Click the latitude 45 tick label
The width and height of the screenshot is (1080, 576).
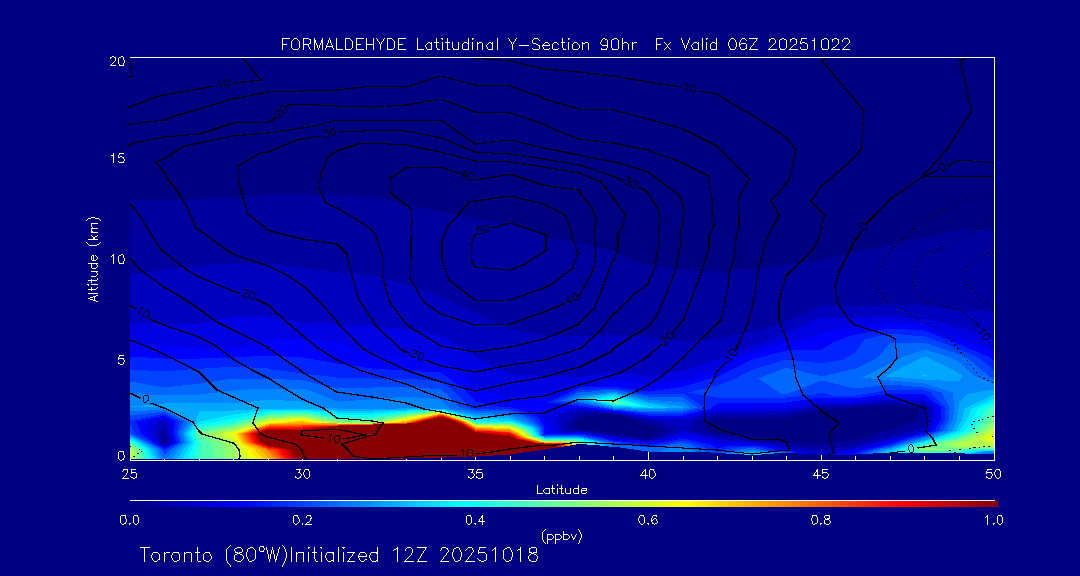point(821,472)
